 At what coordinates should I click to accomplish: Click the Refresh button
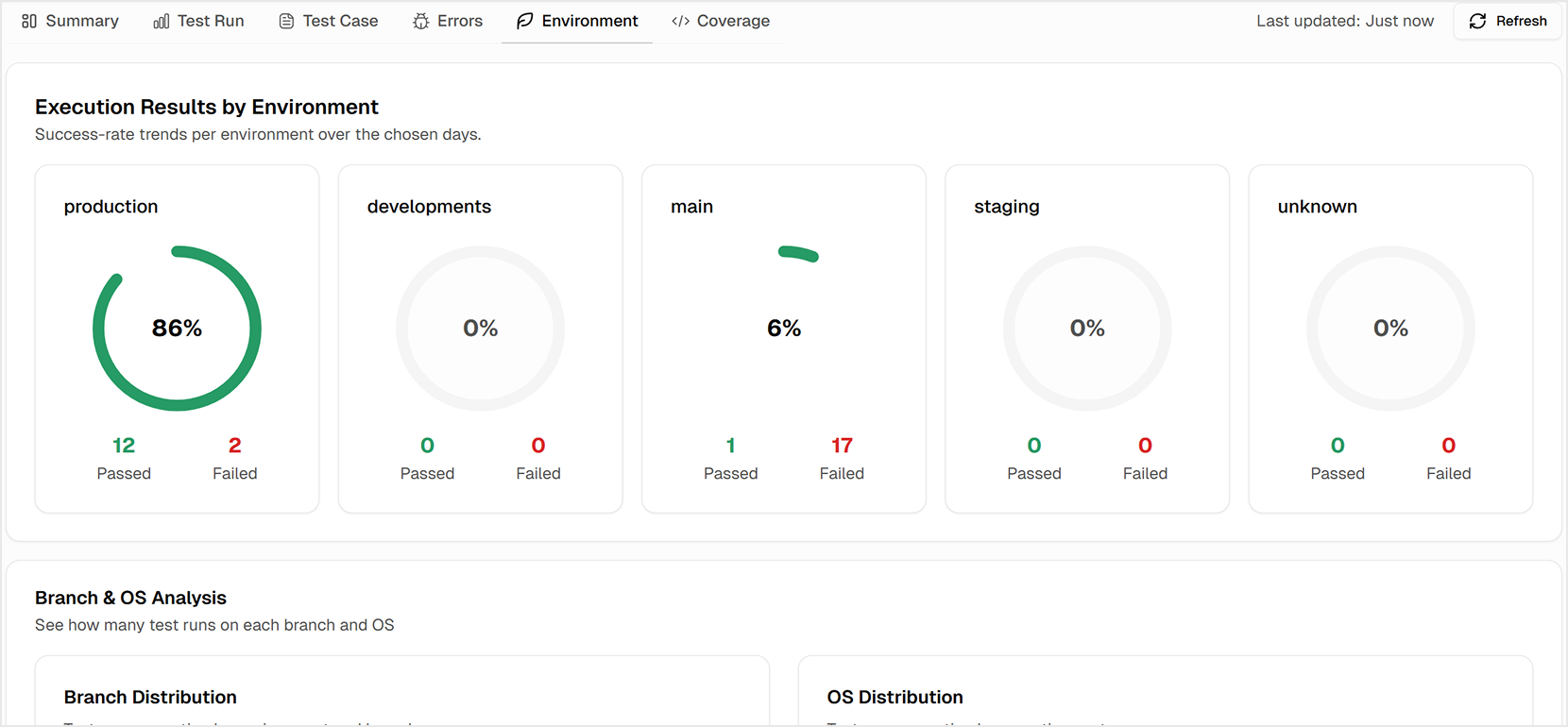(1508, 21)
